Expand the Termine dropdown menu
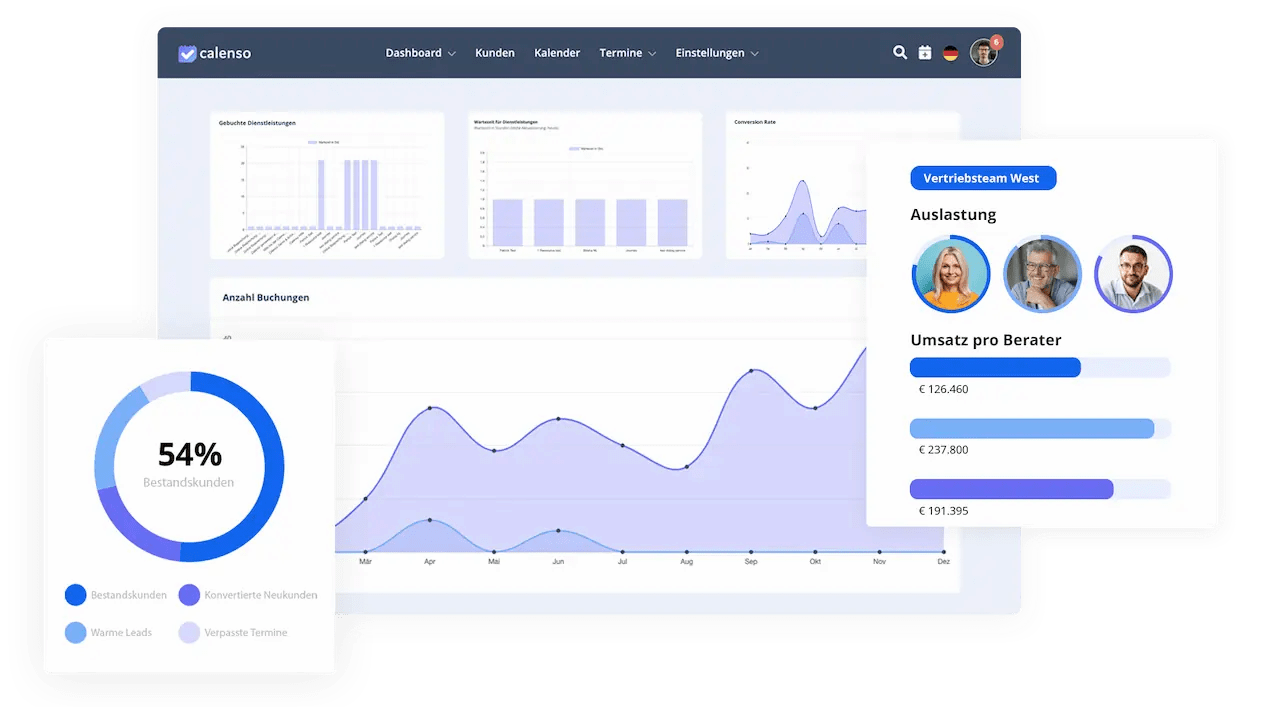Screen dimensions: 1280x707 pos(627,53)
